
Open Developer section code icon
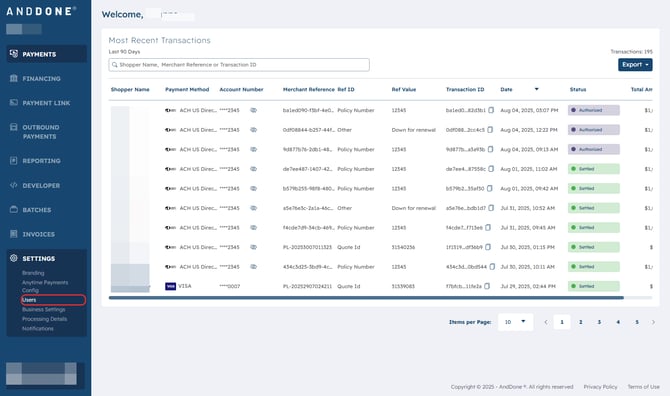pos(14,185)
